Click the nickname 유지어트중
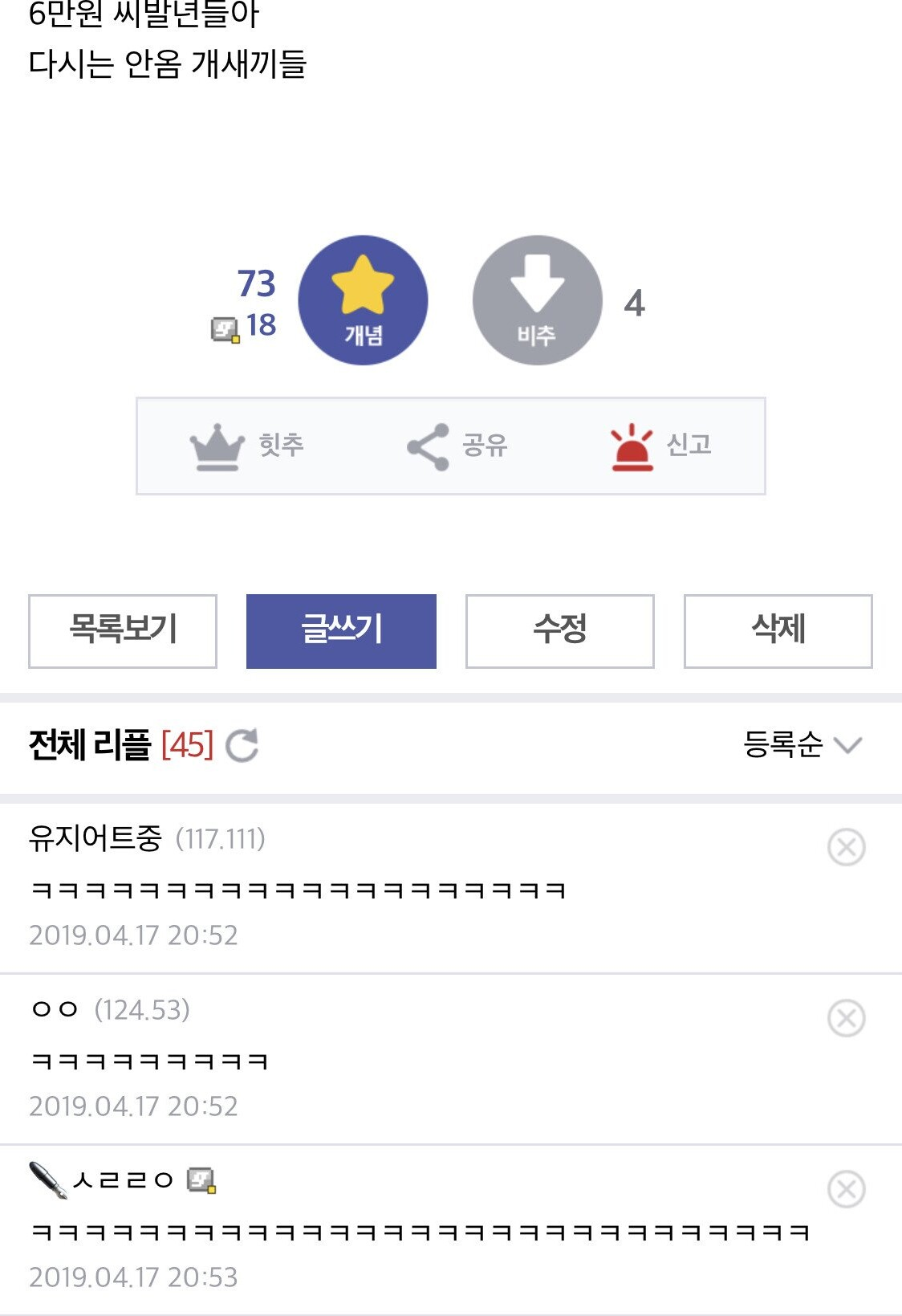 tap(95, 838)
